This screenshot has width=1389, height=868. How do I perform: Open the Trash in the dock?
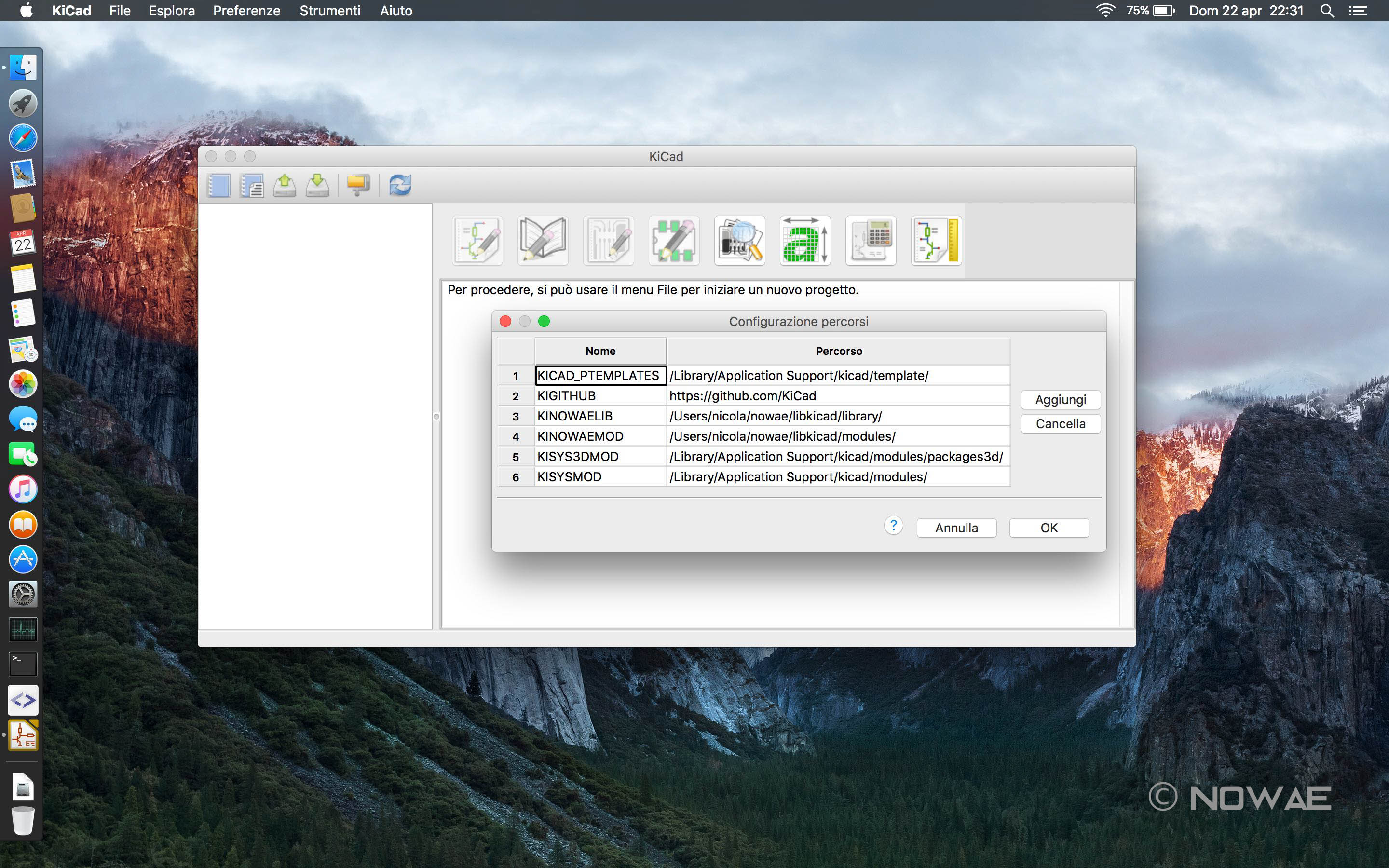(x=23, y=821)
